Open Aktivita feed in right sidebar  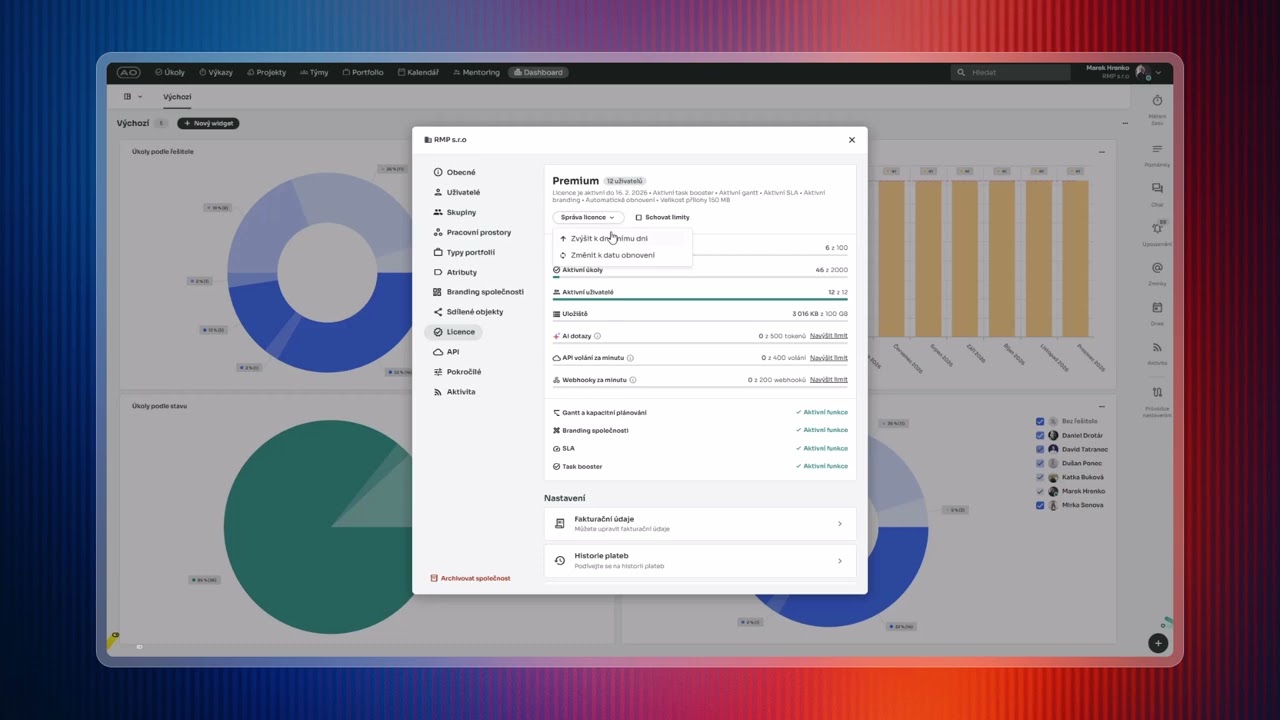click(x=1157, y=354)
